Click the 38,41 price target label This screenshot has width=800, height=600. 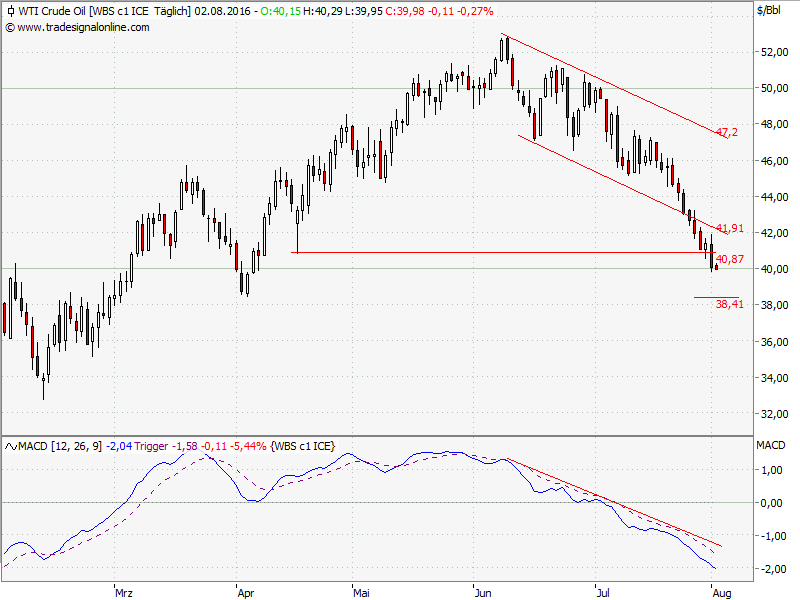pyautogui.click(x=728, y=305)
